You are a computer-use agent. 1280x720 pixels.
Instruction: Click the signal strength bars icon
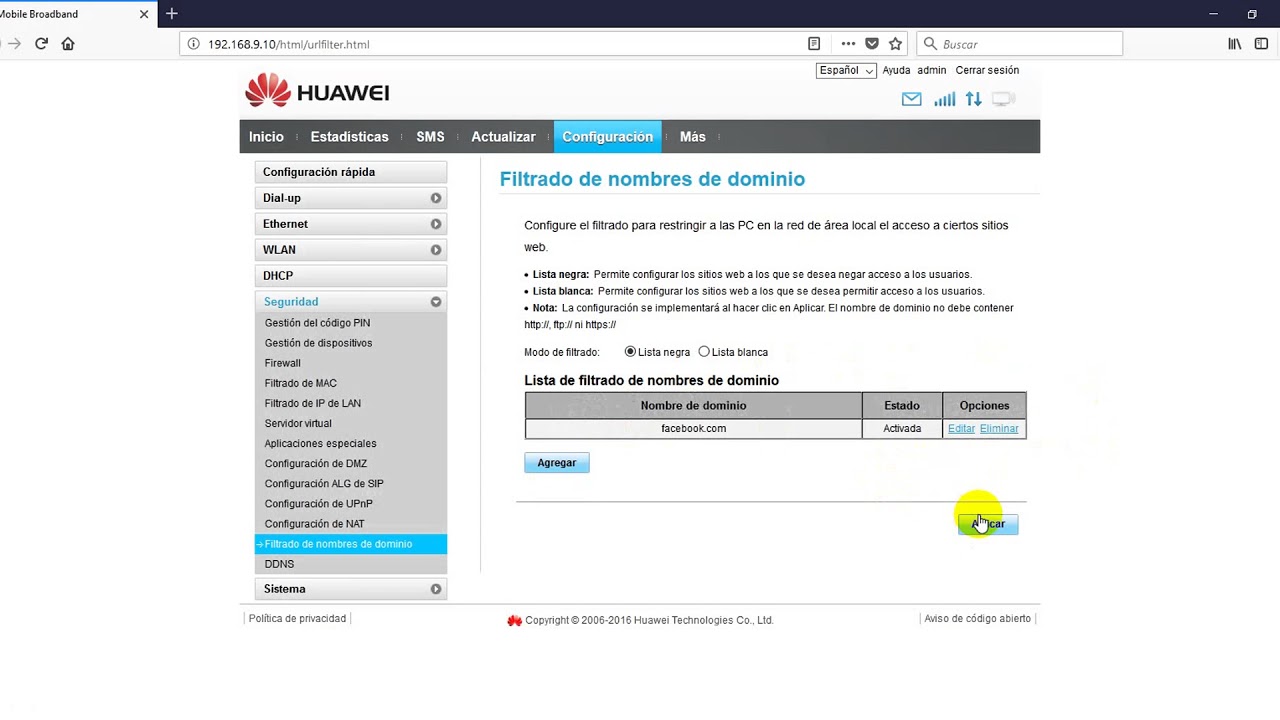tap(944, 99)
